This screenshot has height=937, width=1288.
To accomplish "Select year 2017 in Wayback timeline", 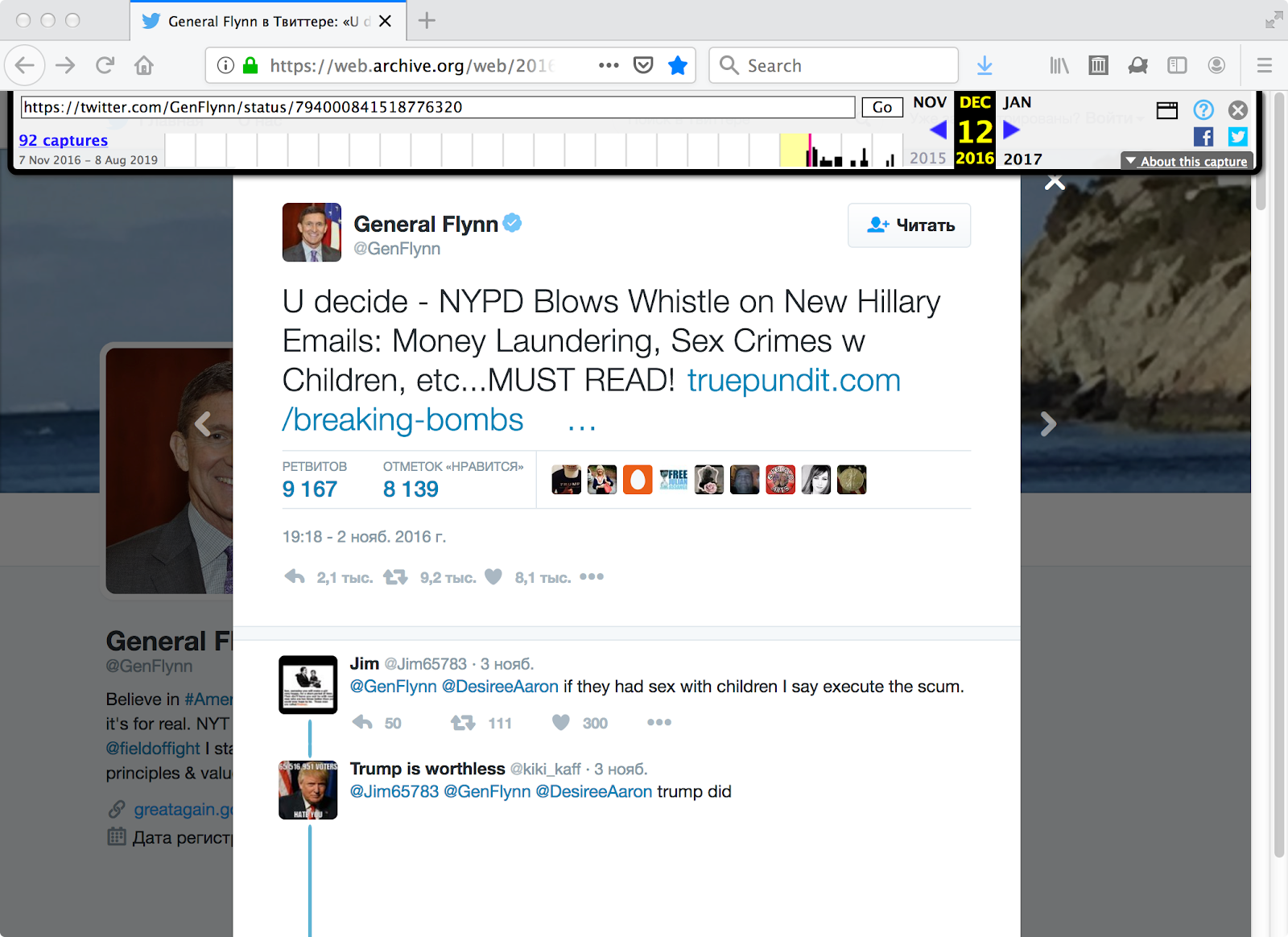I will 1022,159.
